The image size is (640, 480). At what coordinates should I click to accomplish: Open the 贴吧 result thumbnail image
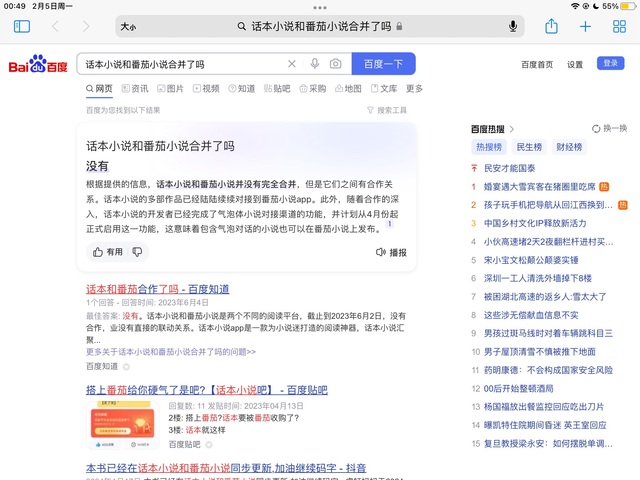123,425
